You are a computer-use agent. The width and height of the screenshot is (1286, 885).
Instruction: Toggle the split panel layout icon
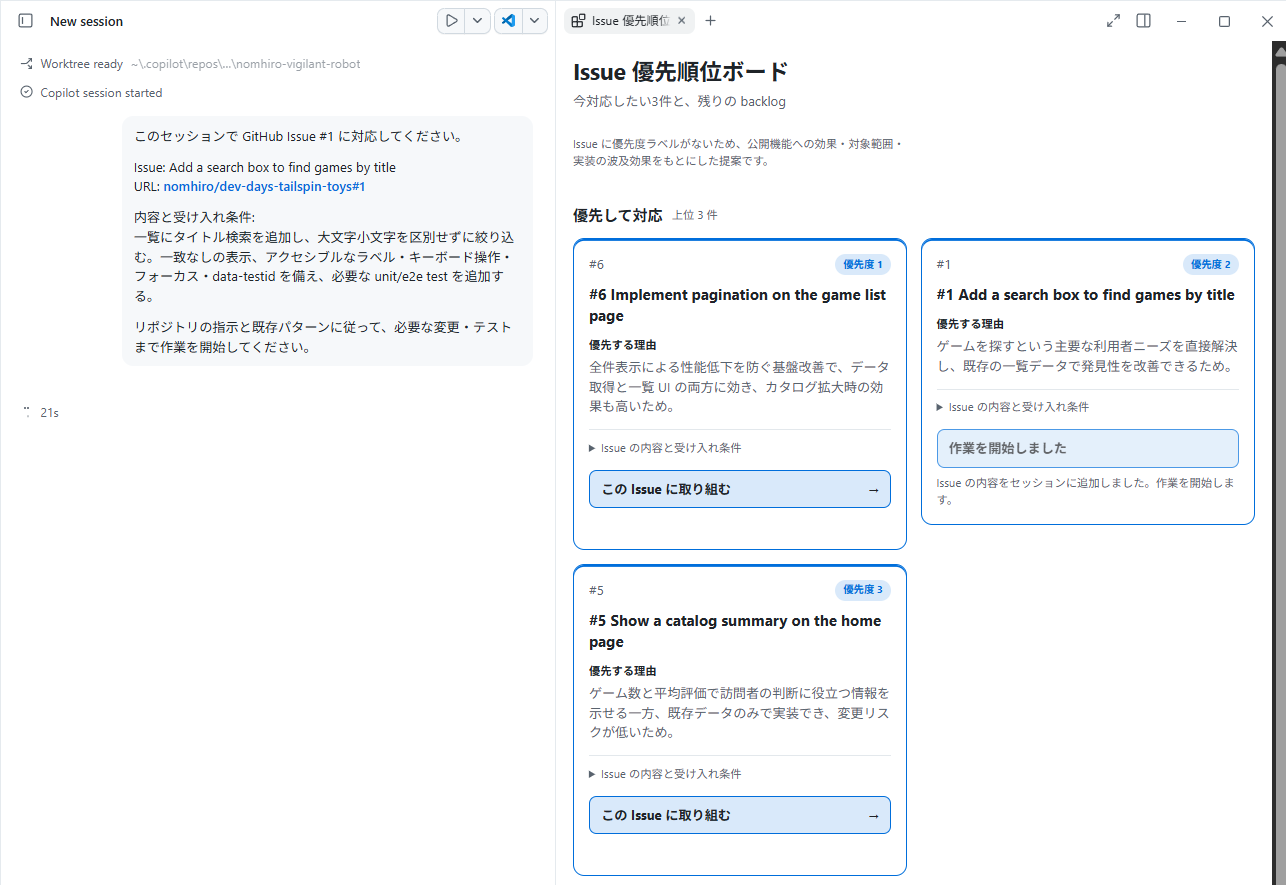(1144, 21)
